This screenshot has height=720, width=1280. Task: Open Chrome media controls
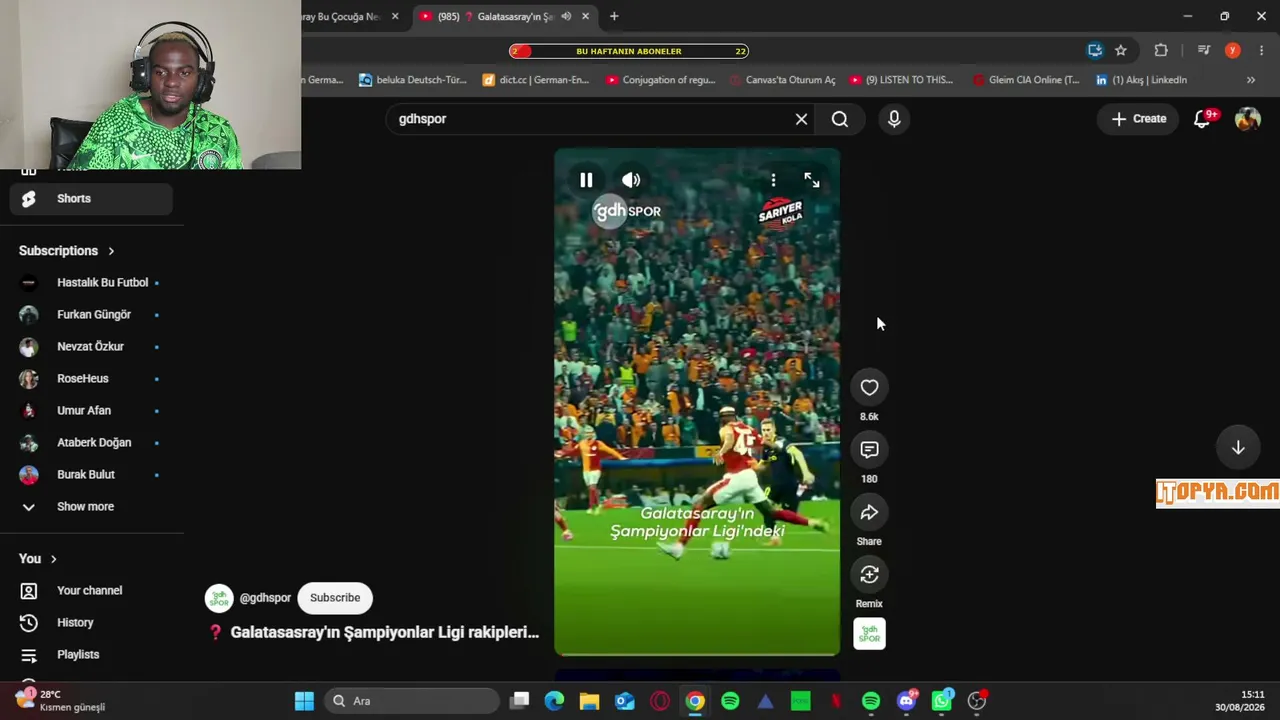[1204, 51]
